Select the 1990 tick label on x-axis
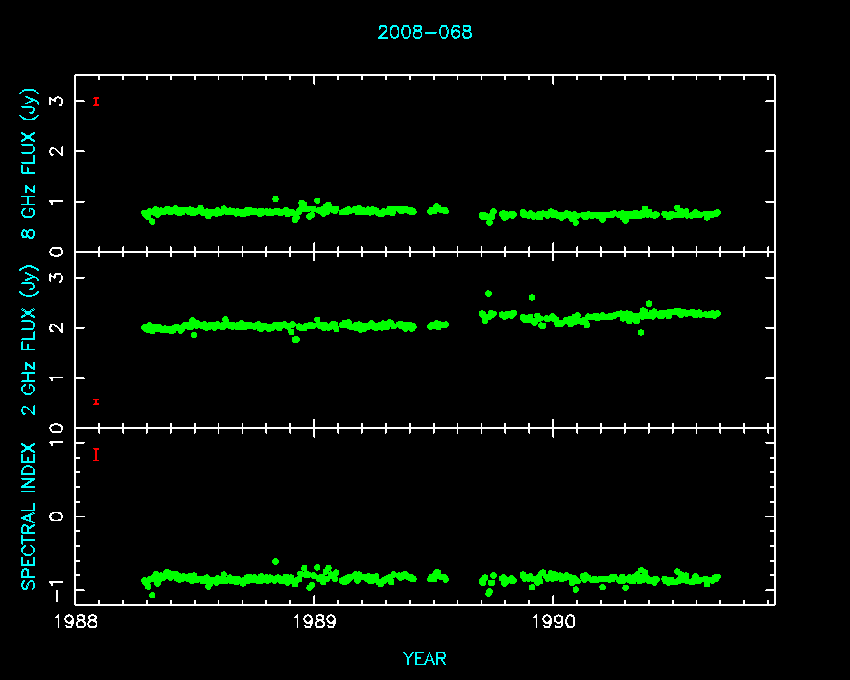 point(554,622)
